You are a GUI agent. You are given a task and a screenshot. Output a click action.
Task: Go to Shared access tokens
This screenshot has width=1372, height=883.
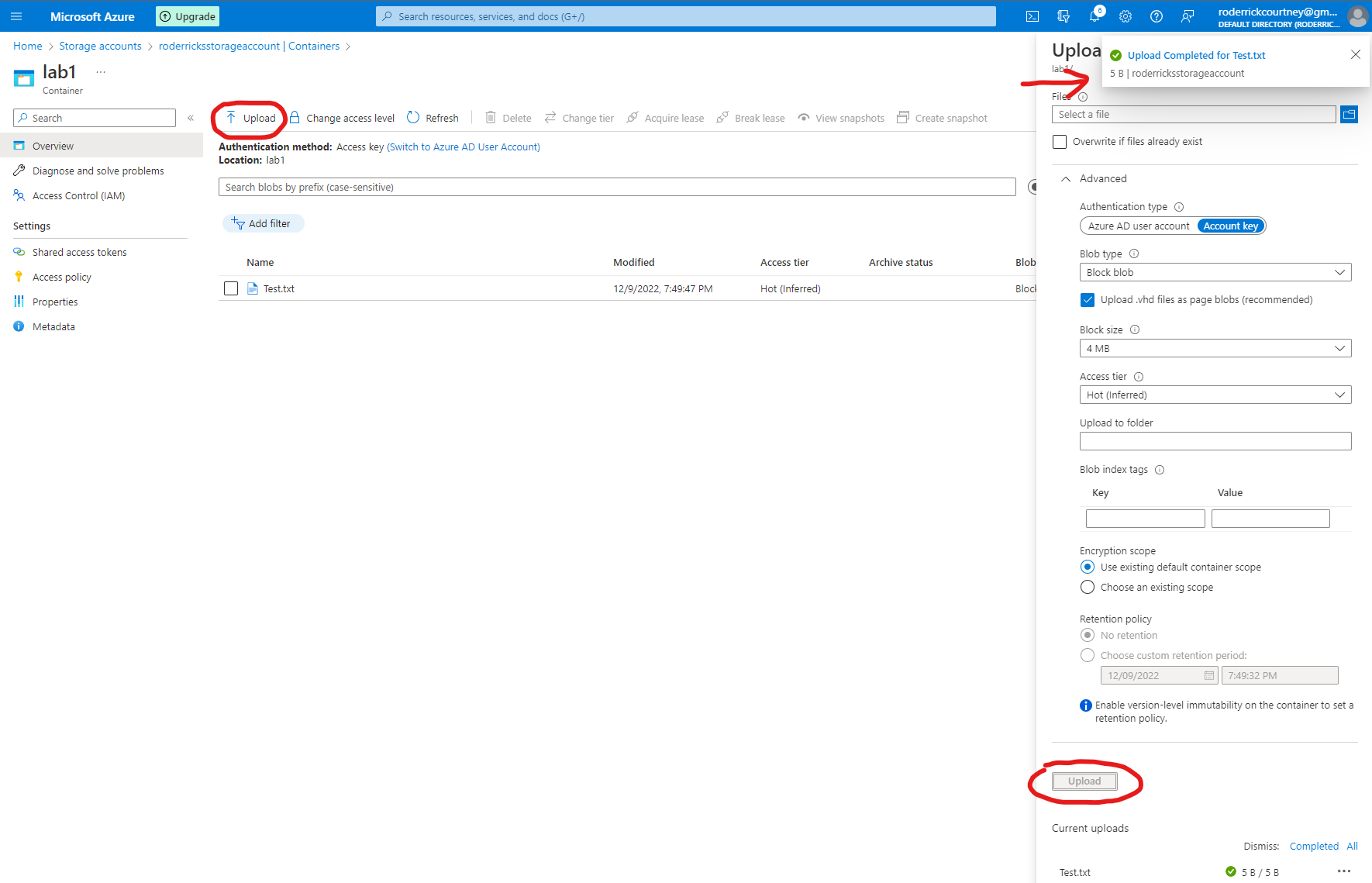[x=79, y=251]
